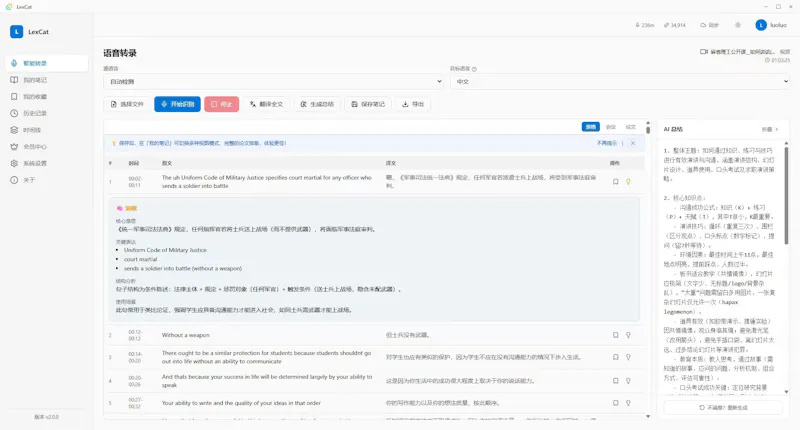This screenshot has width=800, height=430.
Task: Click the version v2.0.0 label
Action: pos(46,417)
